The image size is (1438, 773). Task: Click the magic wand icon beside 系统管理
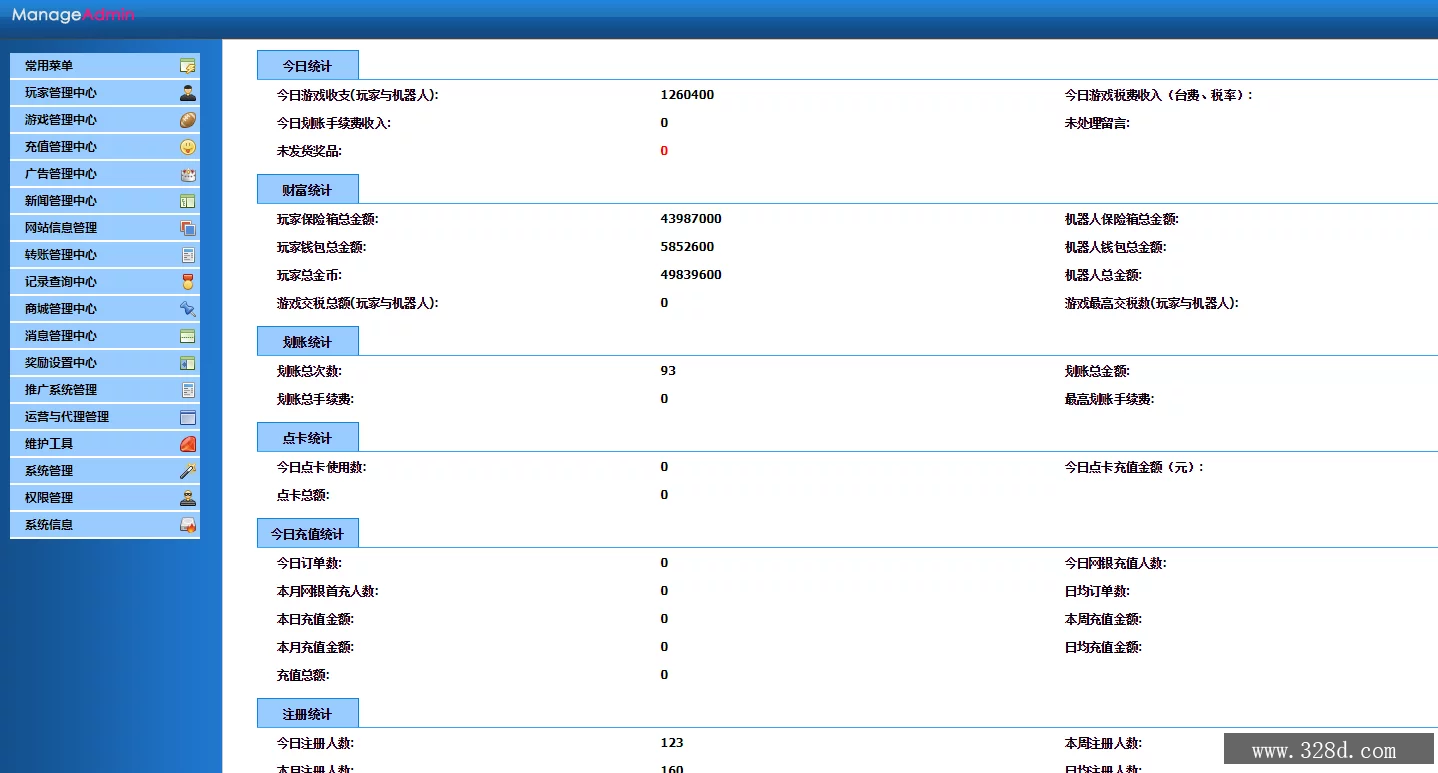[x=187, y=471]
